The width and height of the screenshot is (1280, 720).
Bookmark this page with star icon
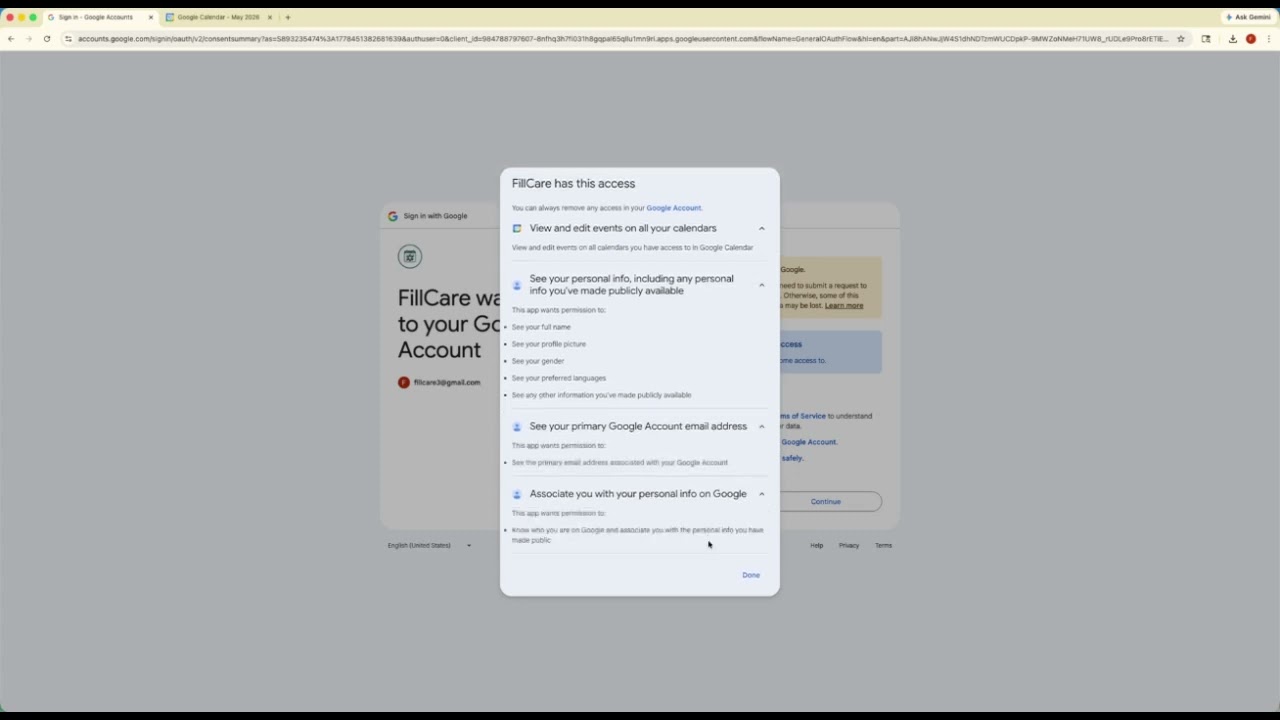point(1181,39)
